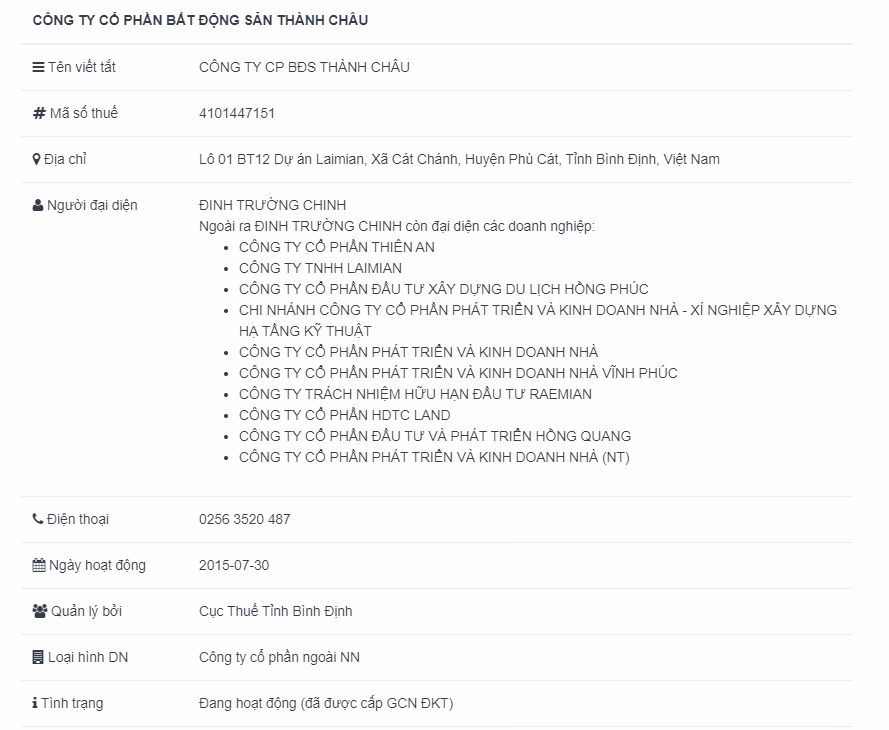Open CÔNG TY TNHH LAIMIAN link

coord(320,268)
